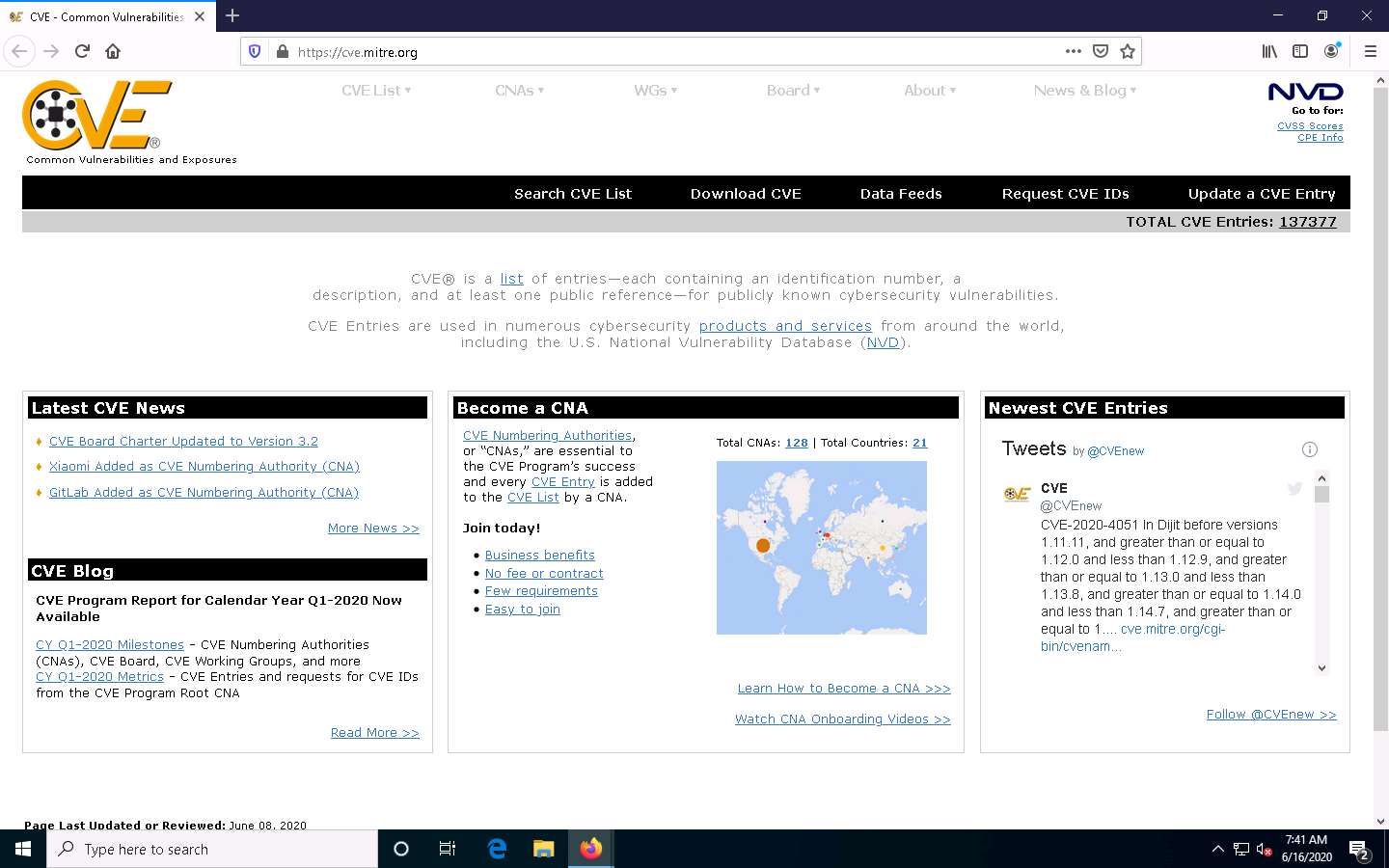Expand the Board dropdown menu
Viewport: 1389px width, 868px height.
(794, 90)
